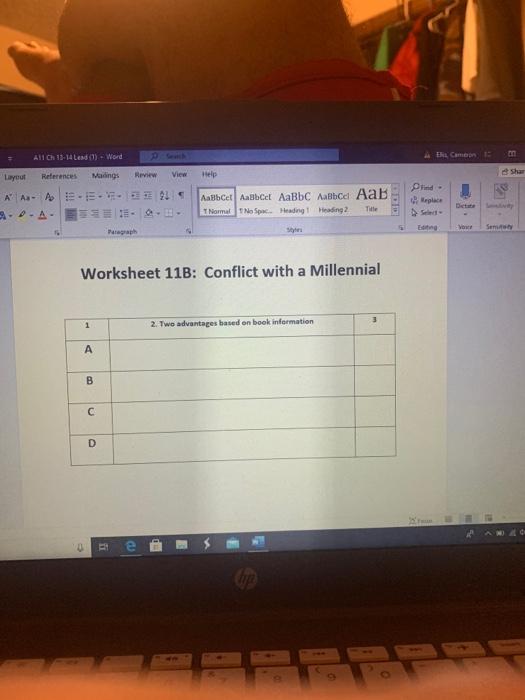Image resolution: width=525 pixels, height=700 pixels.
Task: Expand the Styles gallery More arrow
Action: pos(395,211)
